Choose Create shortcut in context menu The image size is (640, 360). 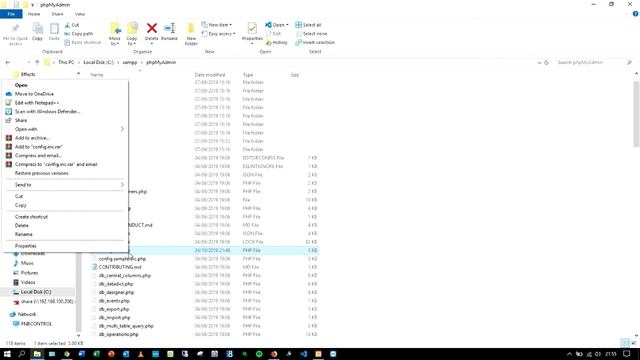65,217
